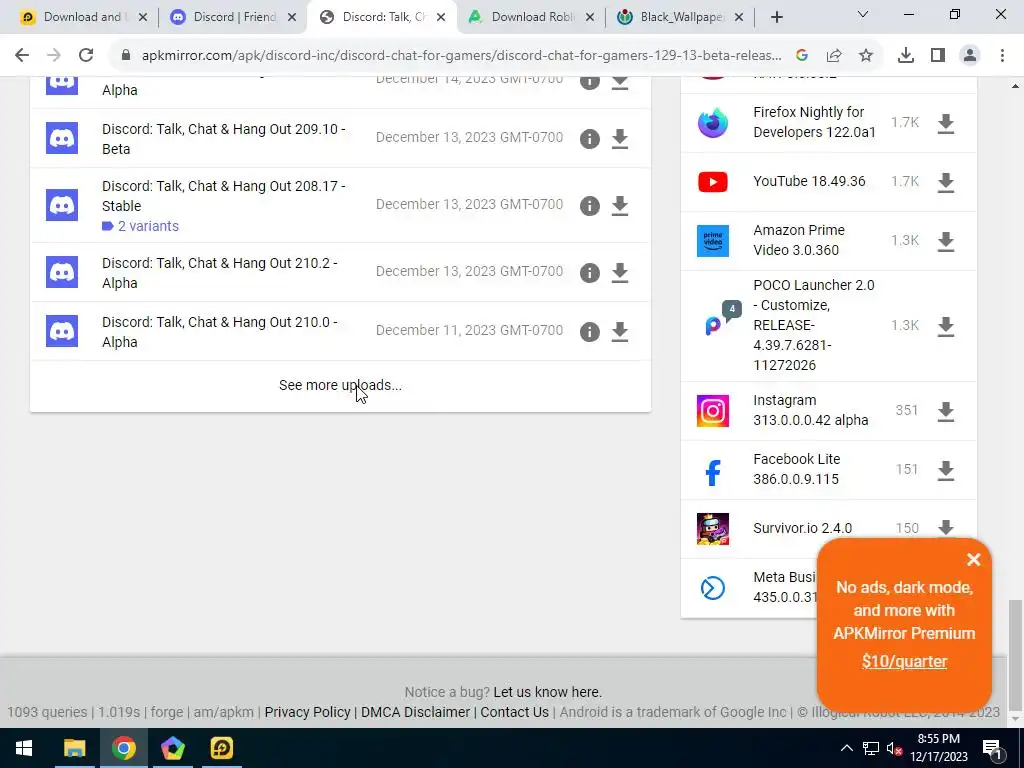Click the Discord logo beside 208.17 Stable

pos(62,205)
